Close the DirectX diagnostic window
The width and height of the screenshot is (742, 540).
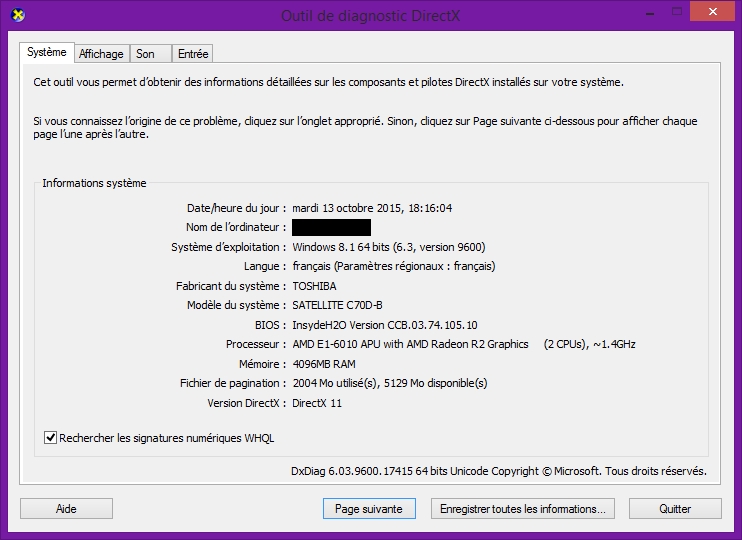click(x=712, y=12)
